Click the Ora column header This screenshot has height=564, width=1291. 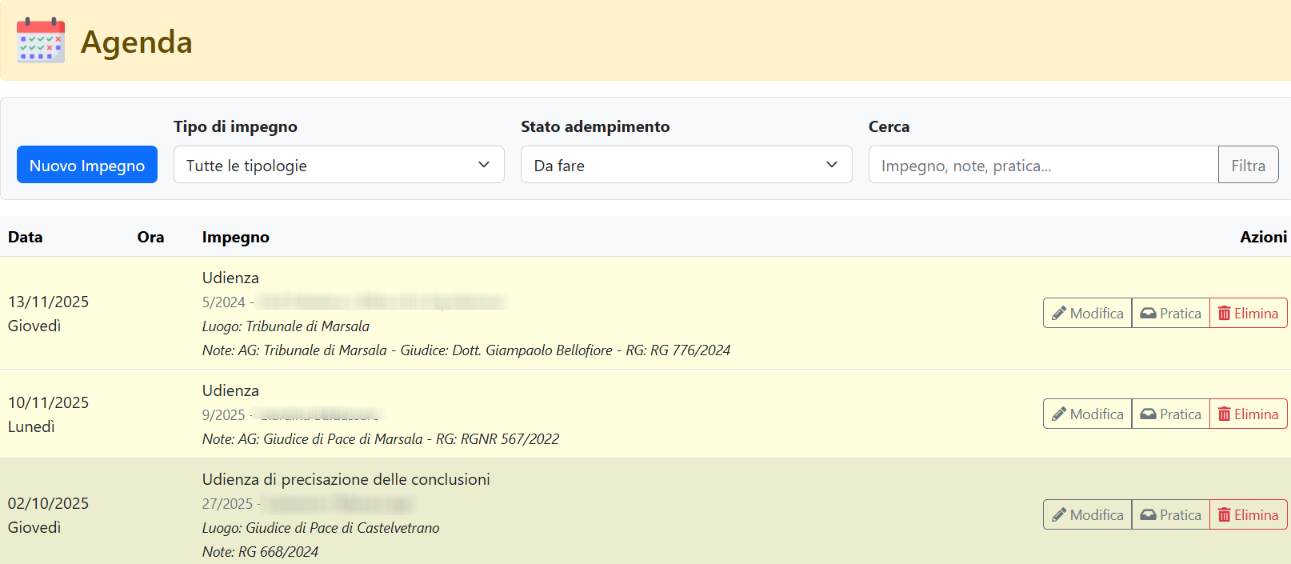(x=150, y=237)
